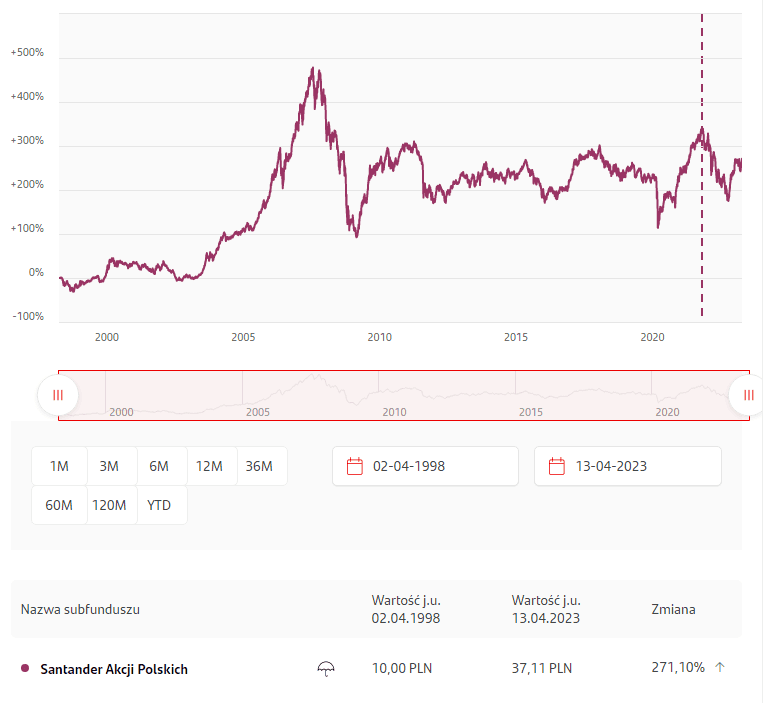Set the range to 120M
Viewport: 763px width, 703px height.
[109, 505]
